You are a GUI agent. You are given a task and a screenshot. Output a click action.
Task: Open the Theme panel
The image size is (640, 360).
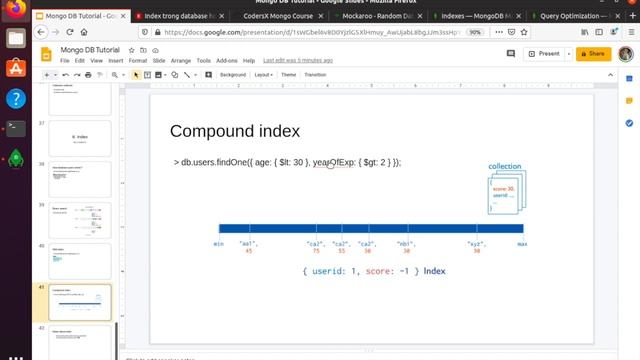(289, 75)
